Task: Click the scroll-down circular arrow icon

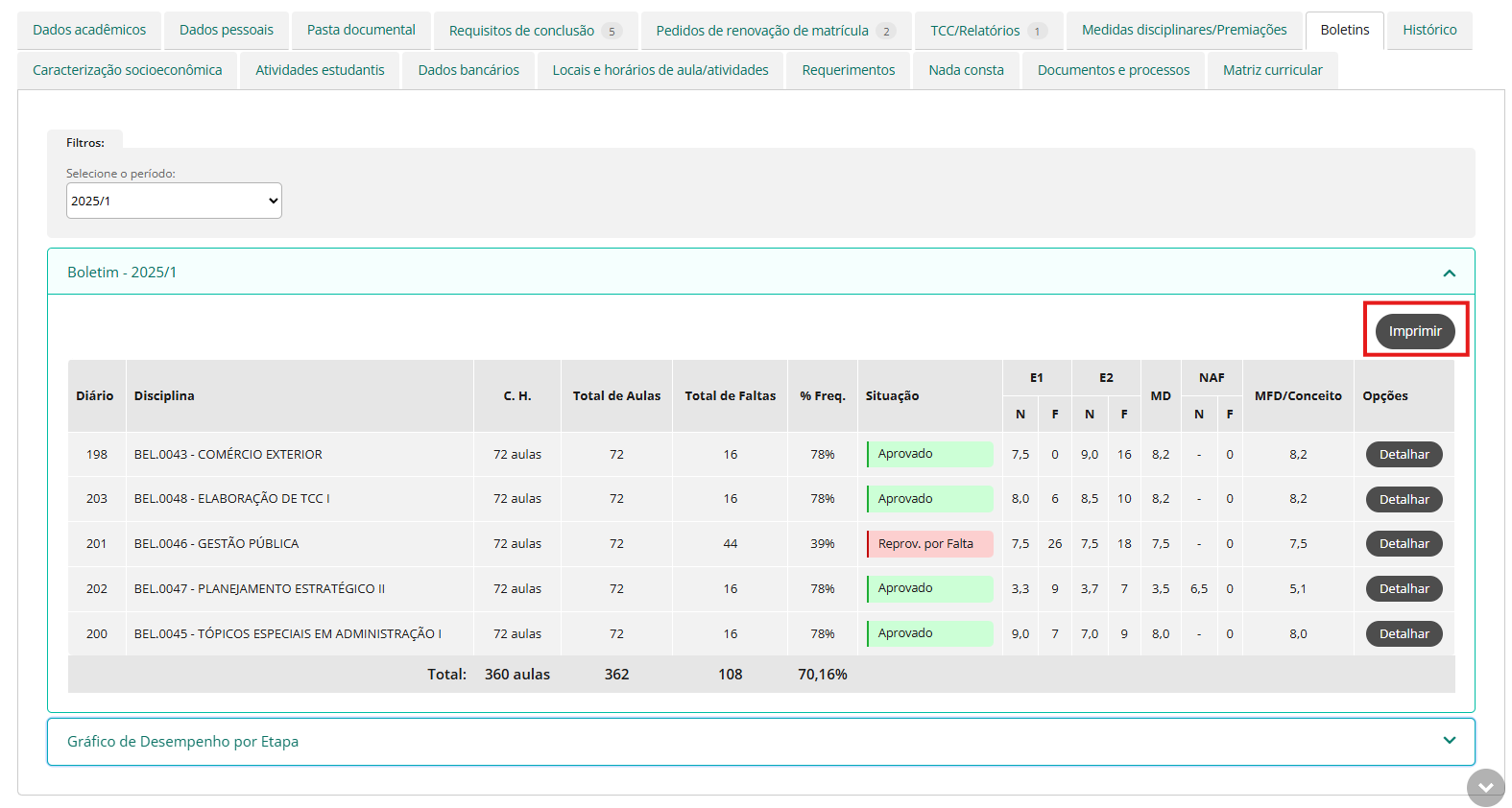Action: pyautogui.click(x=1485, y=788)
